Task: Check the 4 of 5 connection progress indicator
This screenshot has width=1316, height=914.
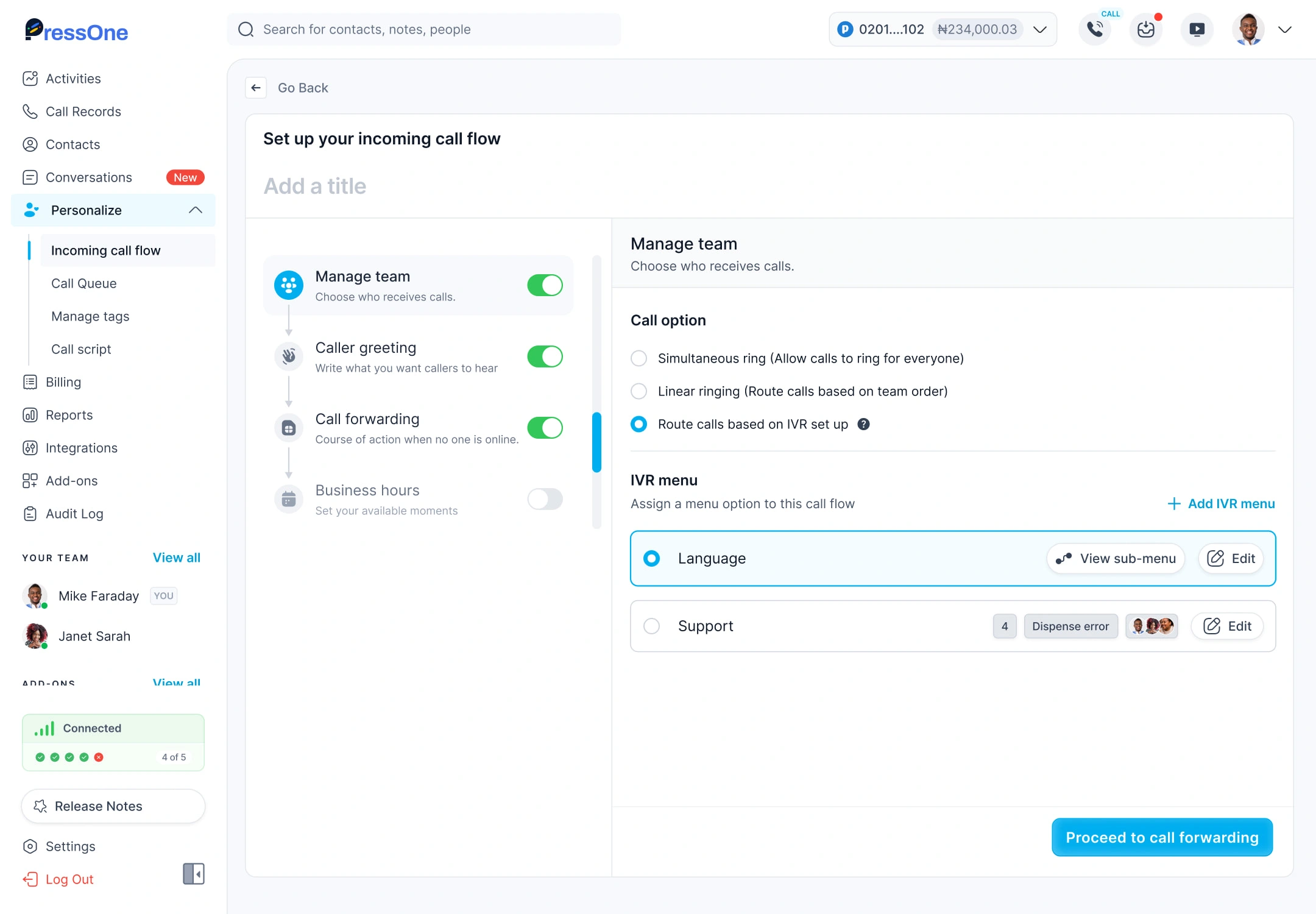Action: pyautogui.click(x=174, y=757)
